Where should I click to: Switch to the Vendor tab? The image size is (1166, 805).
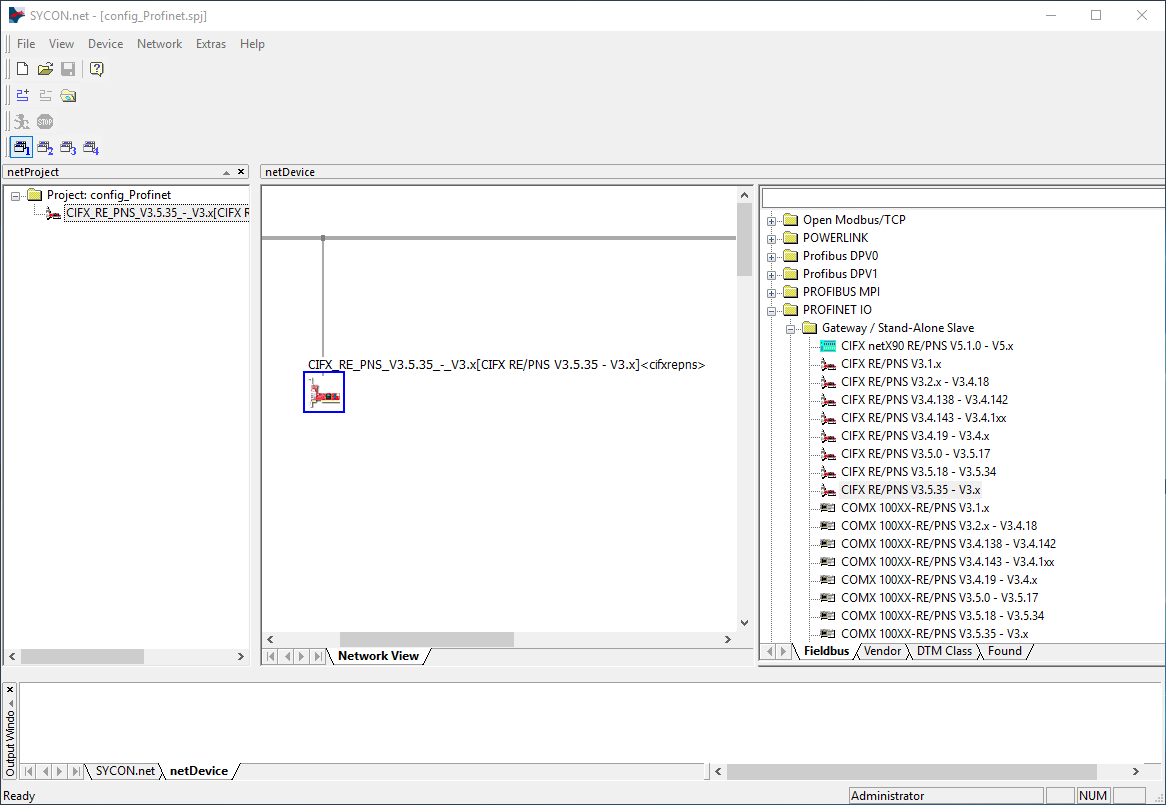coord(882,651)
